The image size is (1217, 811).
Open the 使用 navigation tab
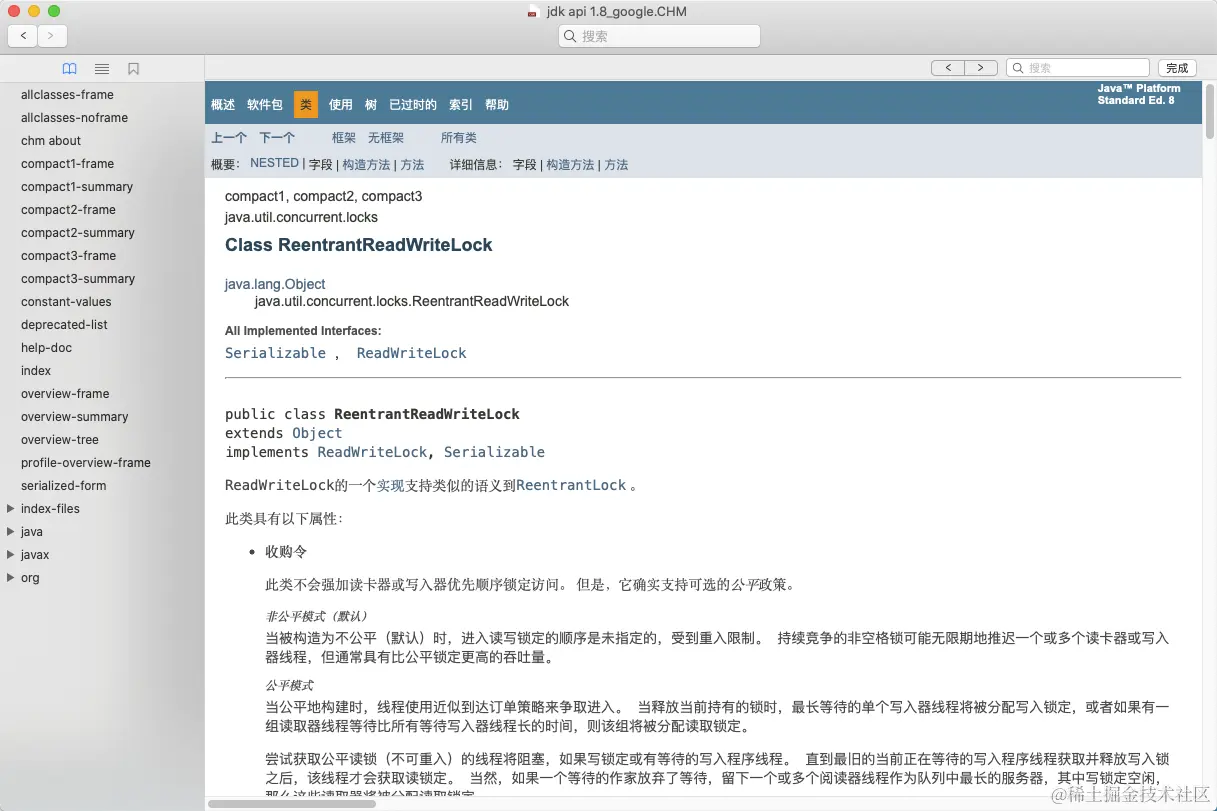tap(341, 105)
